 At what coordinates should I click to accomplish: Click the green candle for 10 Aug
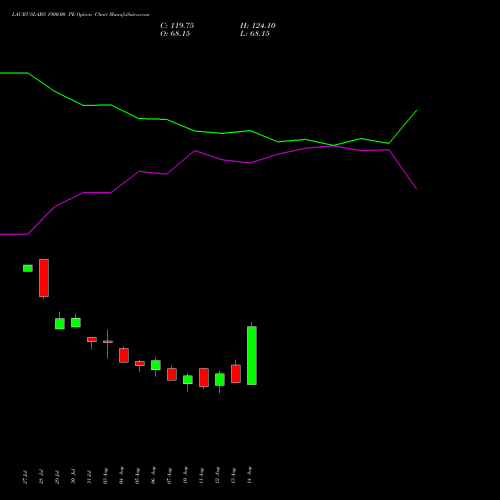pyautogui.click(x=188, y=380)
